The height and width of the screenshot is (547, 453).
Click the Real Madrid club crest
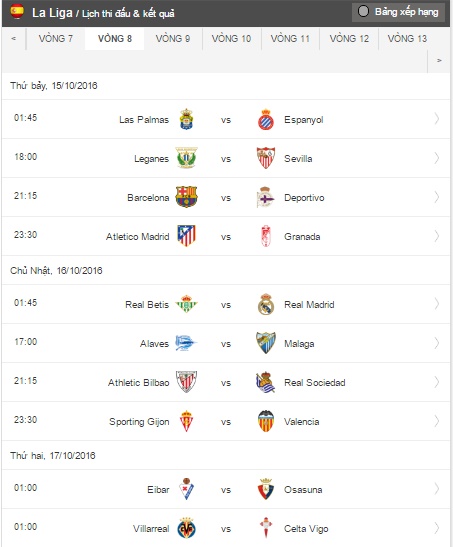point(266,304)
